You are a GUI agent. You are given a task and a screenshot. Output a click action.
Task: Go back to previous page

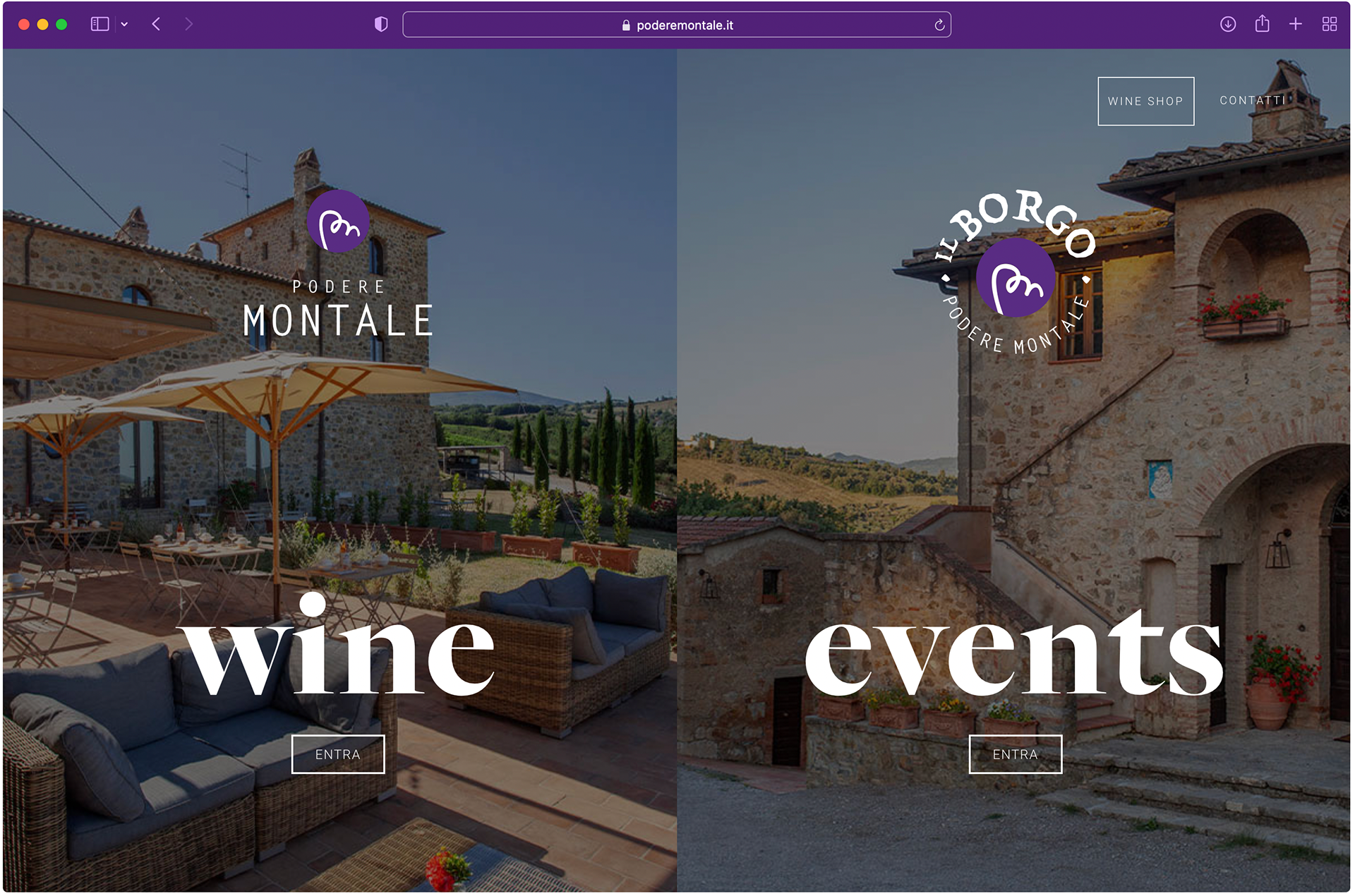[156, 24]
